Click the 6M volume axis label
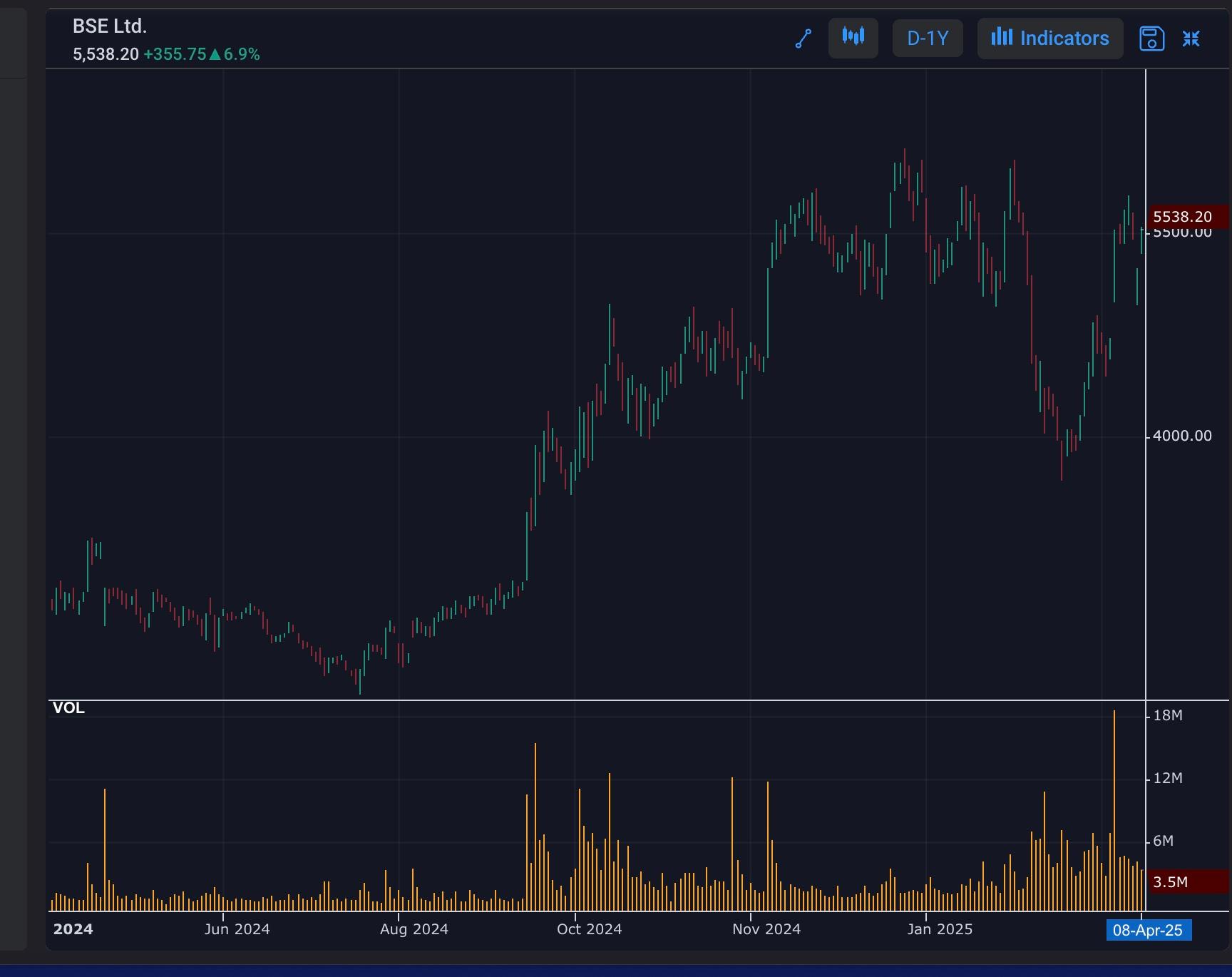Viewport: 1232px width, 977px height. (x=1164, y=841)
